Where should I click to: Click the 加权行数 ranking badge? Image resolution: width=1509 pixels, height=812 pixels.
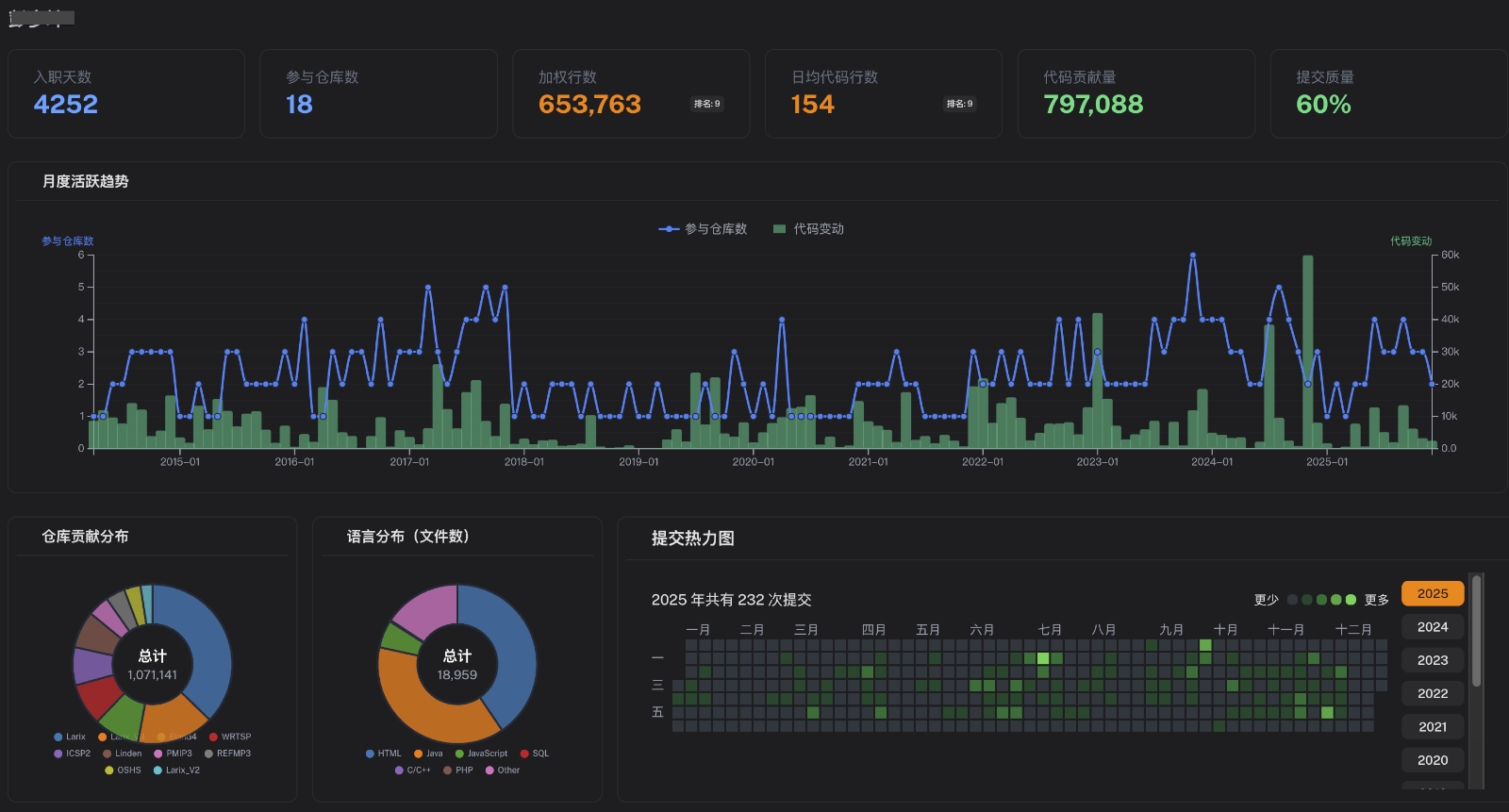[706, 104]
